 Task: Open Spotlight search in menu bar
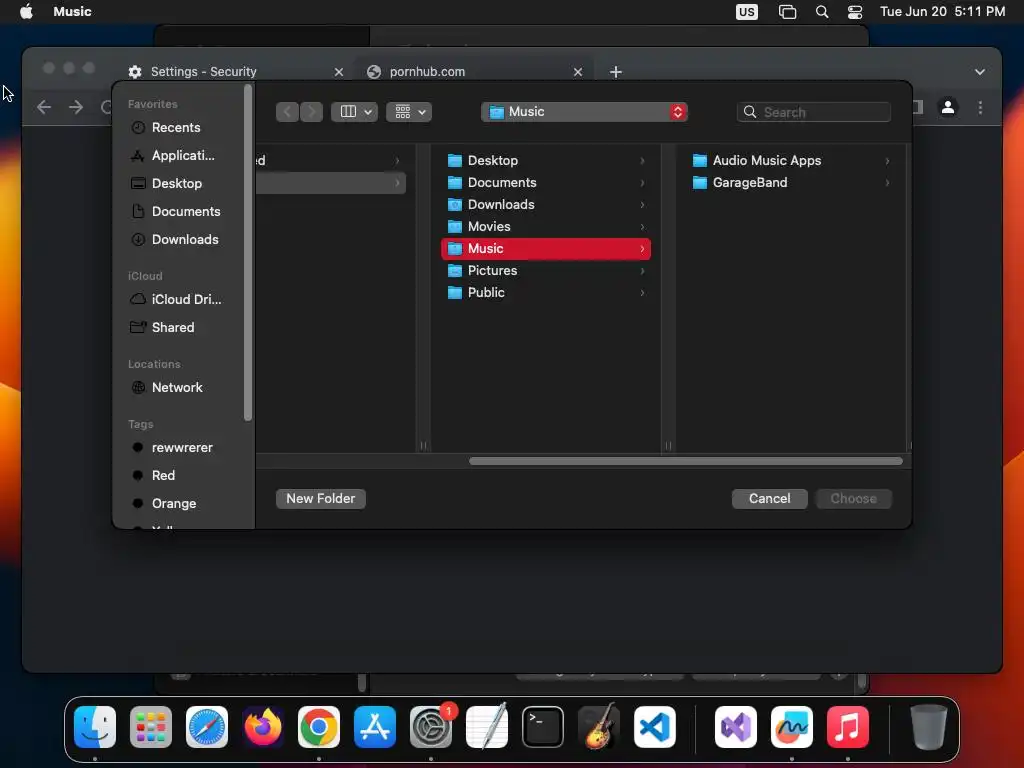click(x=822, y=12)
